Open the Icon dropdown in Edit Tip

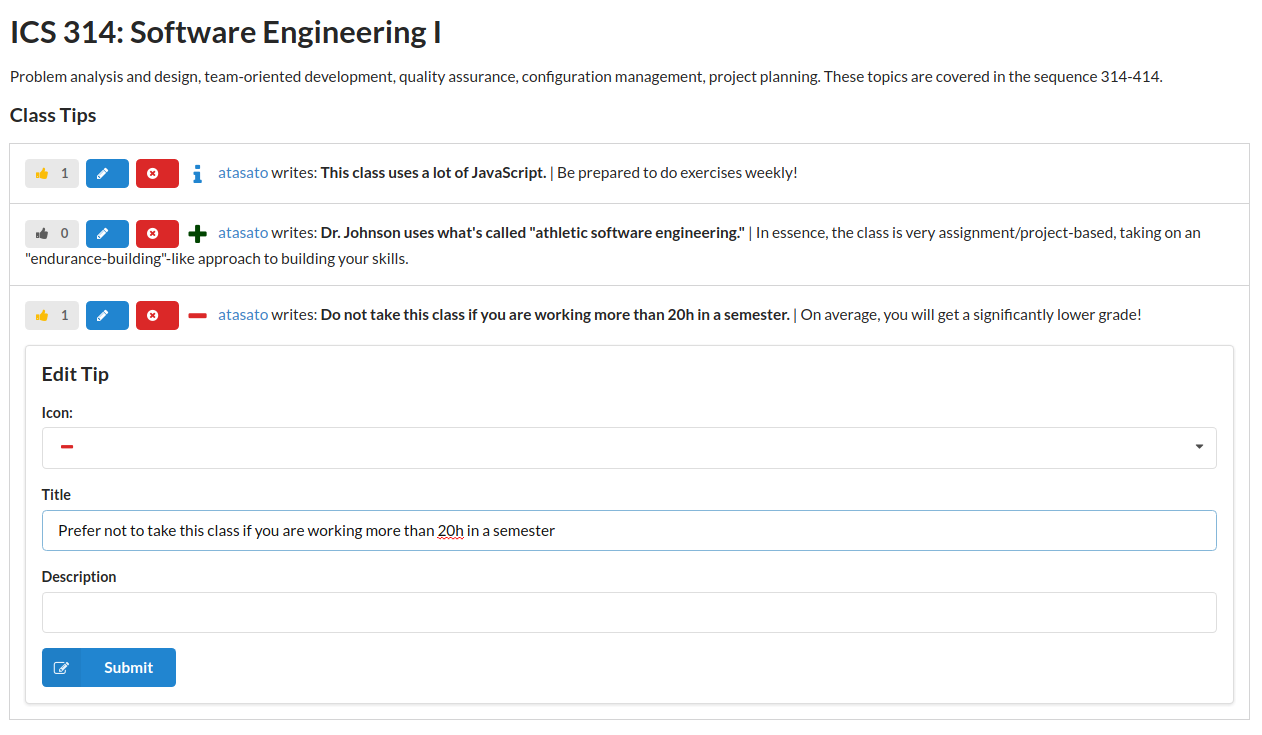628,448
